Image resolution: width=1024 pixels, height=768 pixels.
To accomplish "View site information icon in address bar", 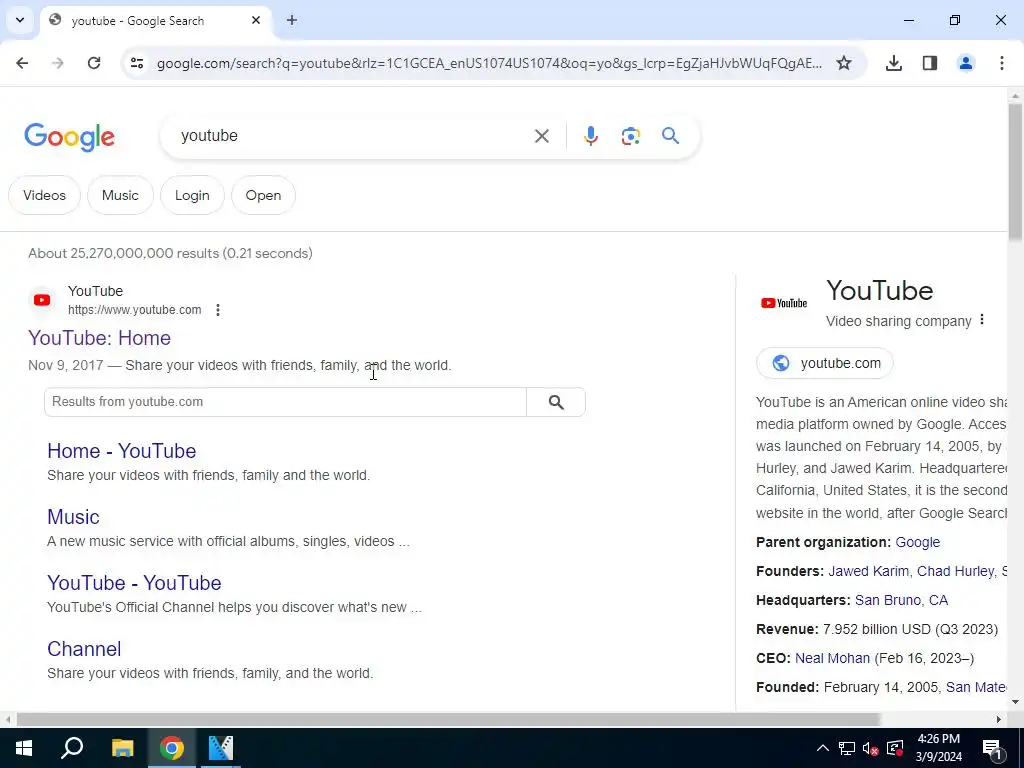I will [137, 63].
